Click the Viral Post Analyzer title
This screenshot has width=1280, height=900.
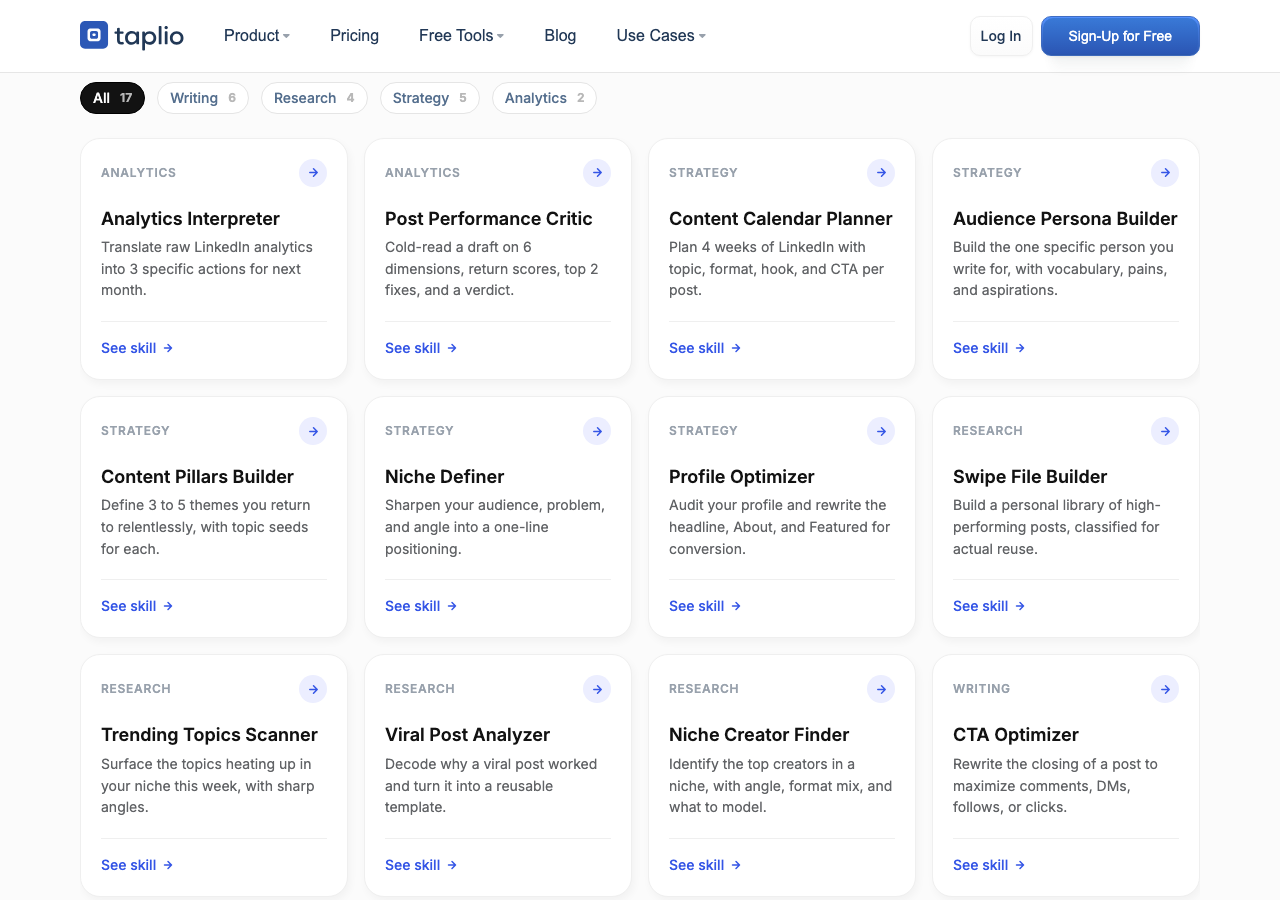point(467,735)
